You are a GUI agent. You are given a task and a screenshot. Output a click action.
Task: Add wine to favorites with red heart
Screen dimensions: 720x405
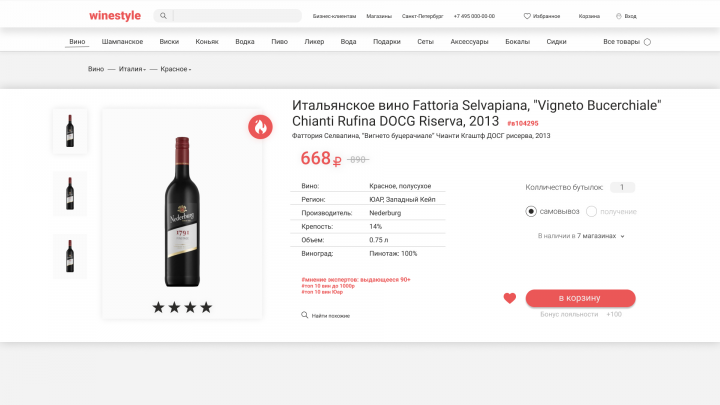(510, 298)
